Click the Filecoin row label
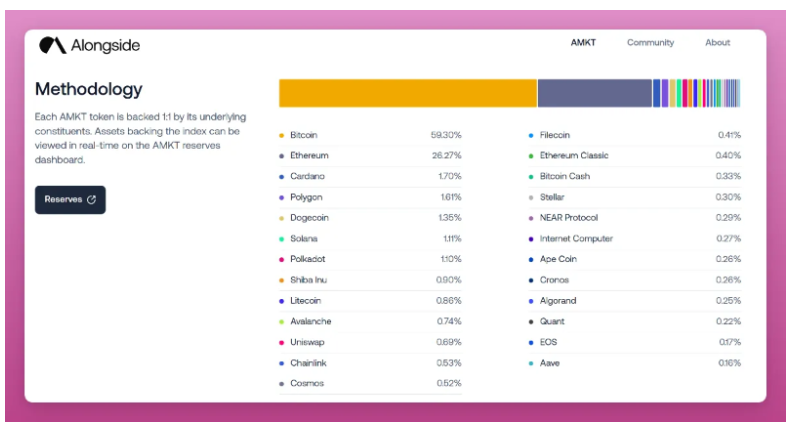Screen dimensions: 790x428 (555, 135)
